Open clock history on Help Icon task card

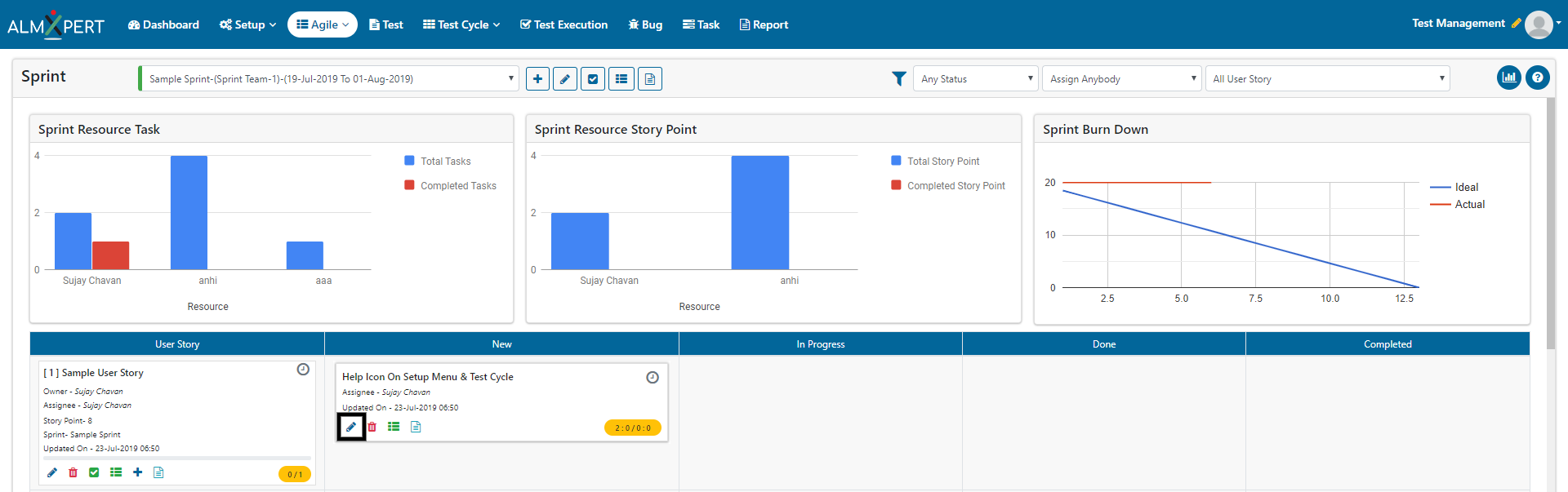tap(653, 377)
